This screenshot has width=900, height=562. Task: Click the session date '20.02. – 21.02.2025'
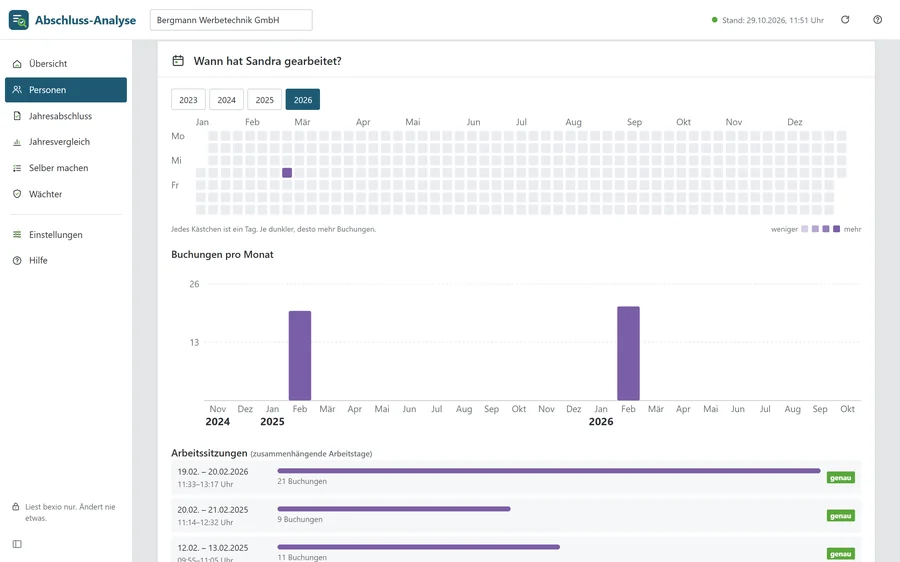tap(213, 509)
